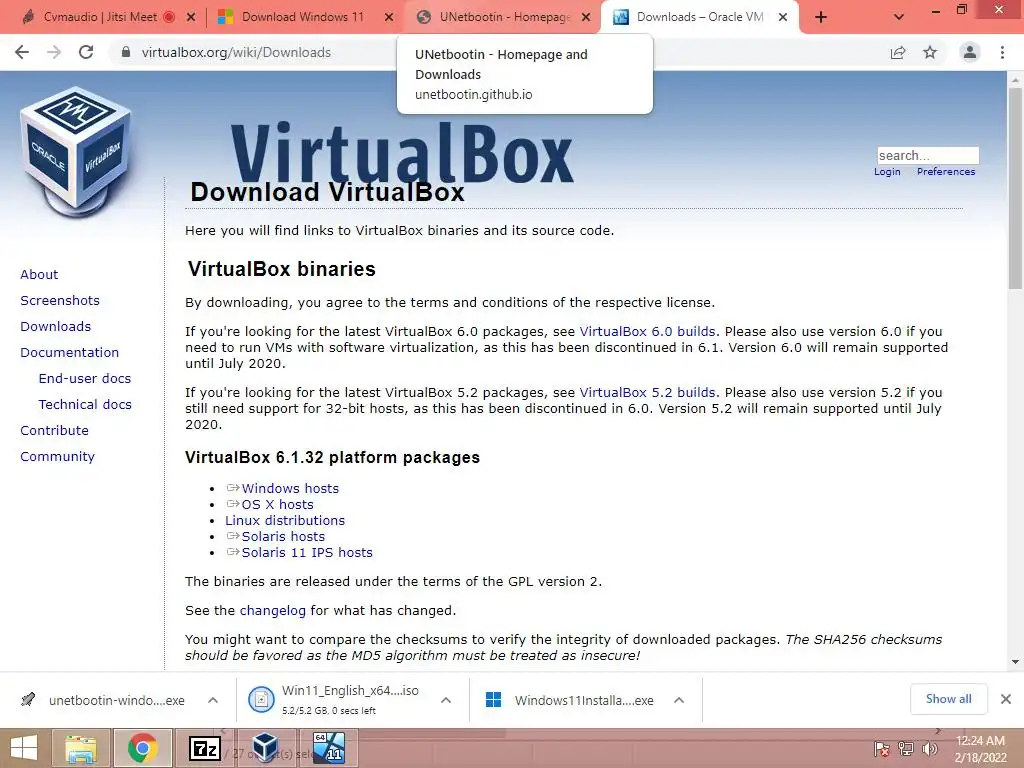
Task: Open Community in the sidebar
Action: pyautogui.click(x=57, y=456)
